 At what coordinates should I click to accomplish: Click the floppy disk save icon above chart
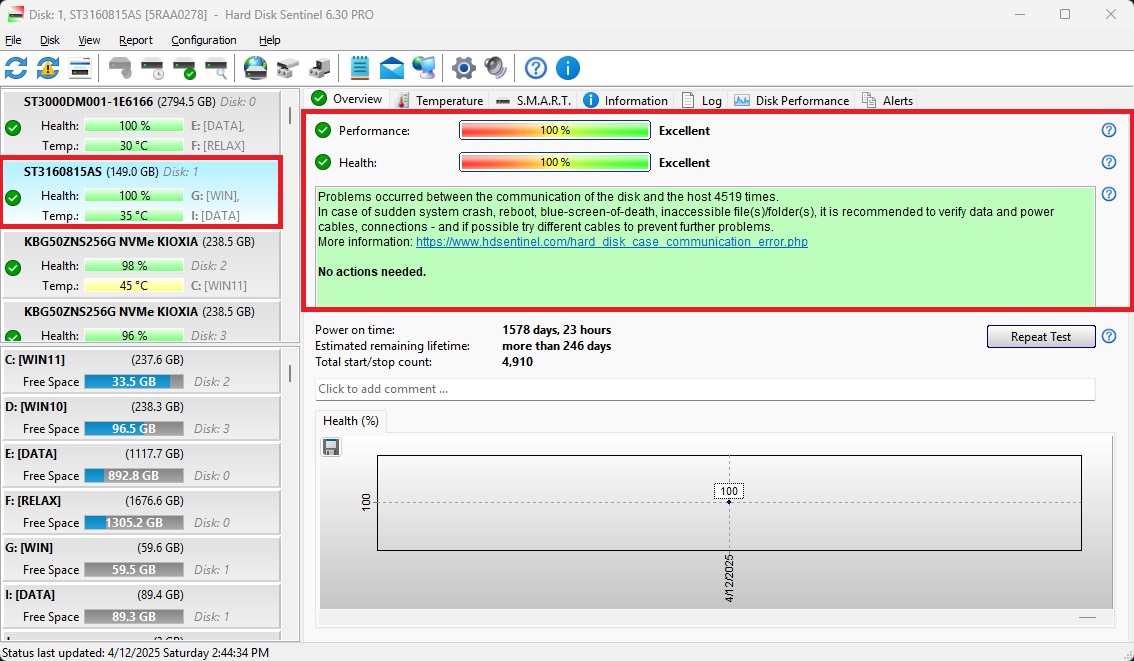(x=331, y=447)
